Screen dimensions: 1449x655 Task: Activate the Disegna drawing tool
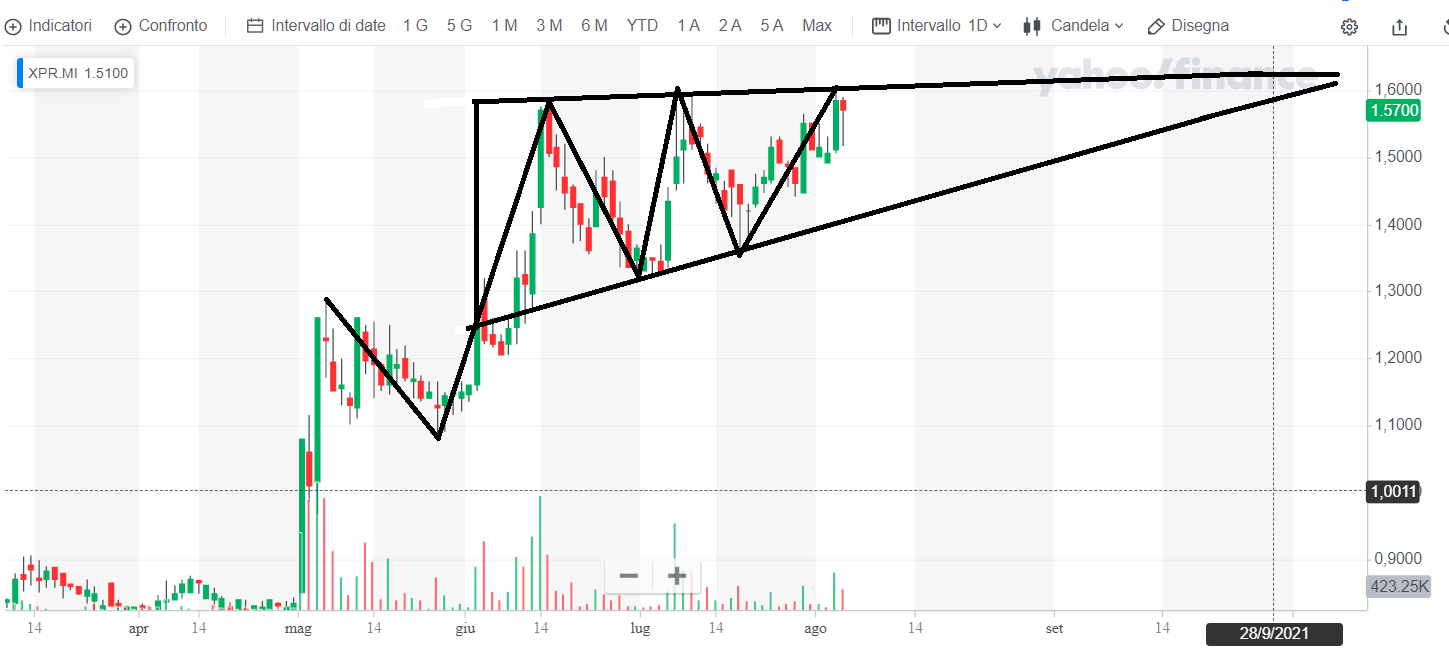click(1188, 26)
